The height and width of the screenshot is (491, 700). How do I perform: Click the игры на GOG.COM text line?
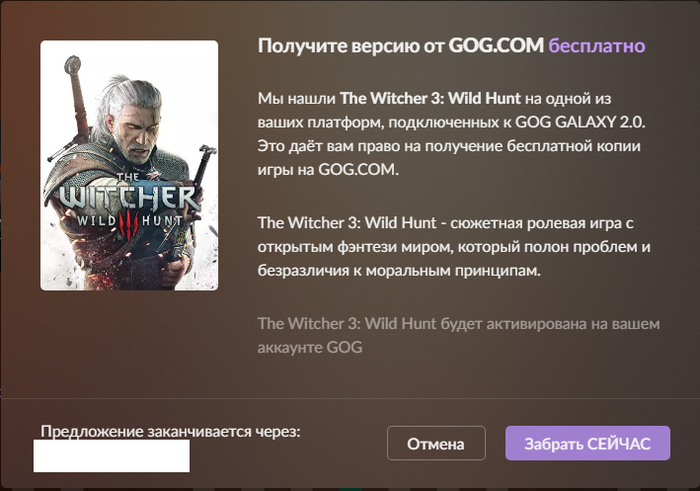(x=328, y=170)
